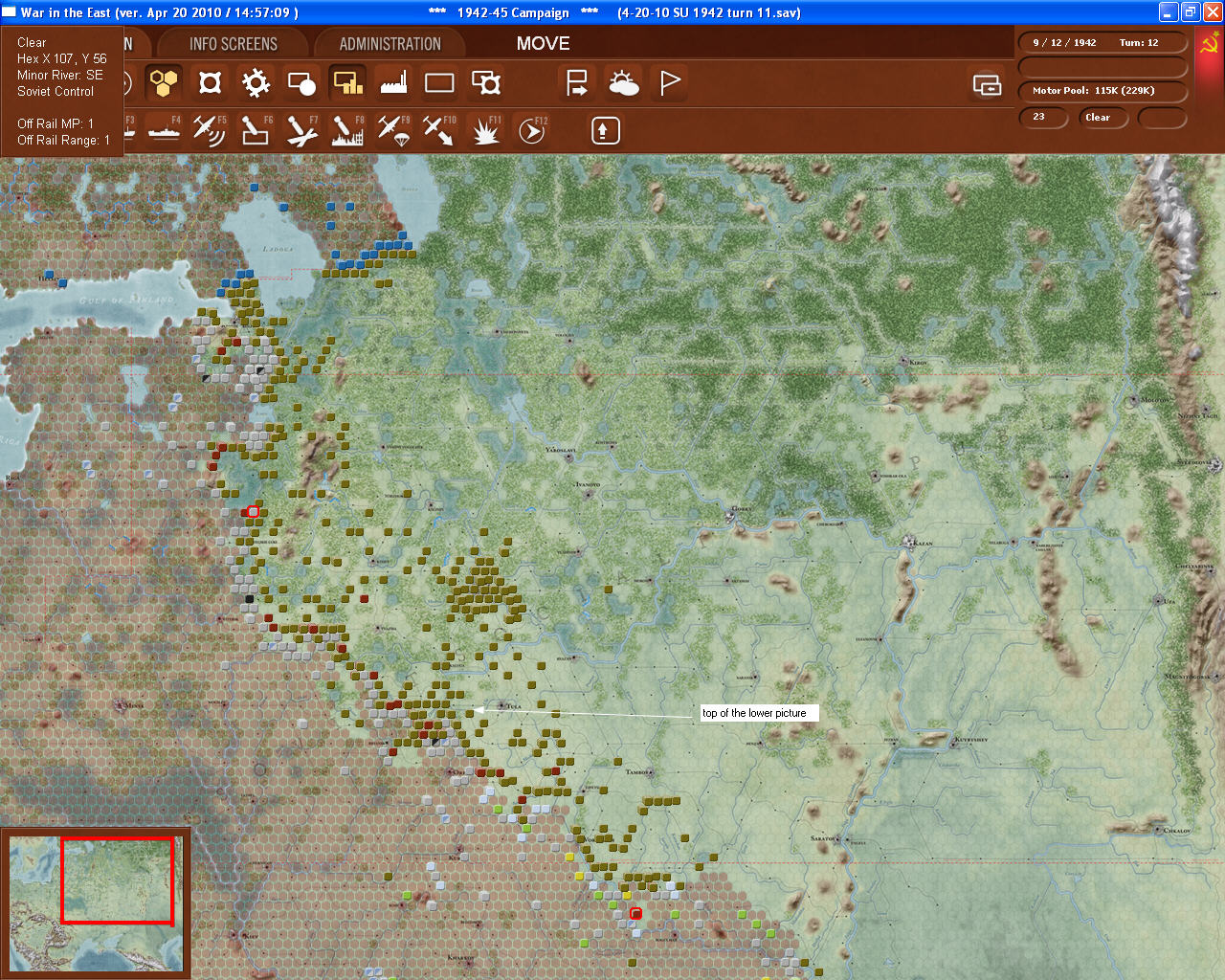Select the F7 bomb airfield mode
The image size is (1225, 980).
tap(301, 130)
